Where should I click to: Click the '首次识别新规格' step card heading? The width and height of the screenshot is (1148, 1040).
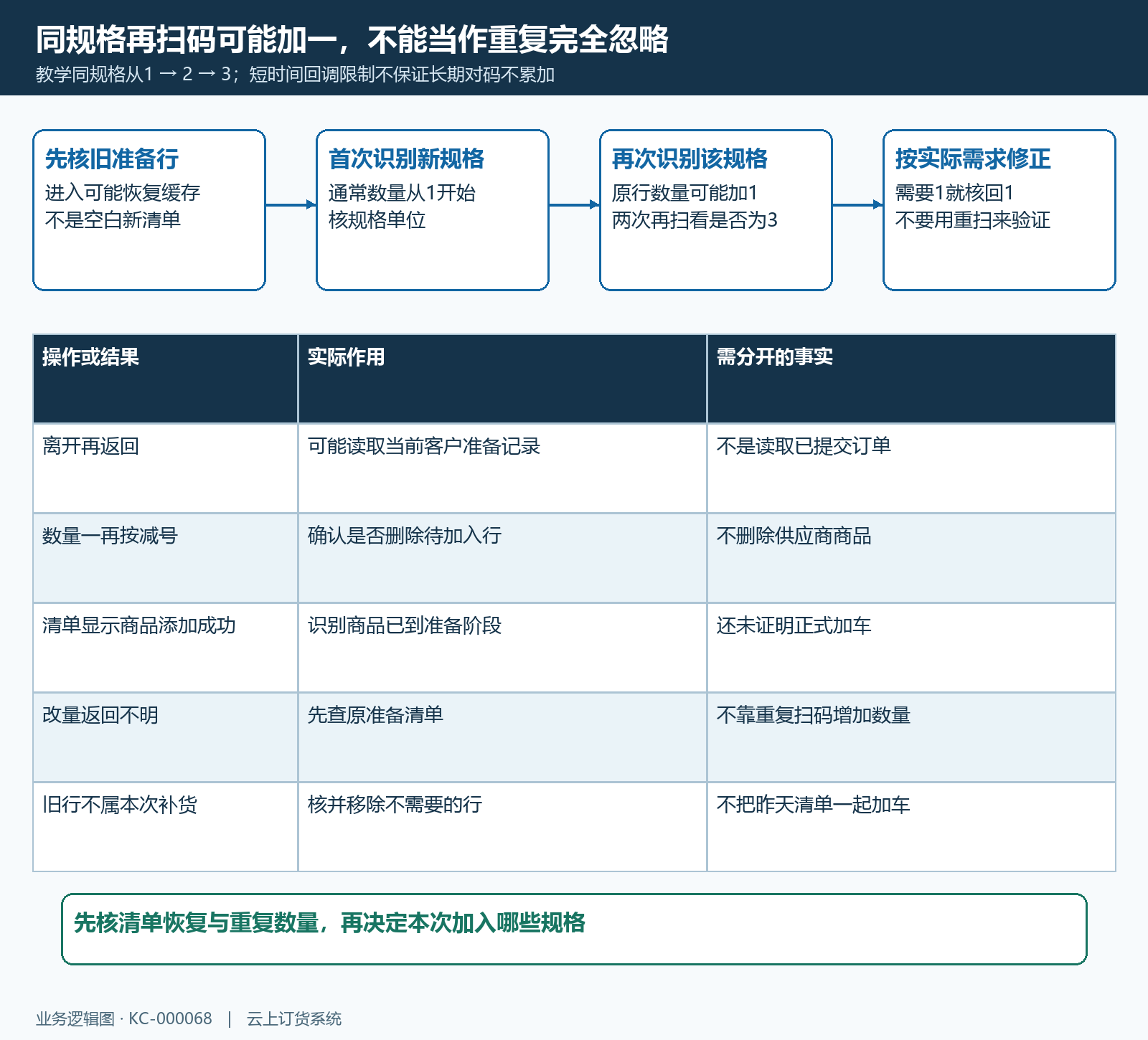[406, 159]
